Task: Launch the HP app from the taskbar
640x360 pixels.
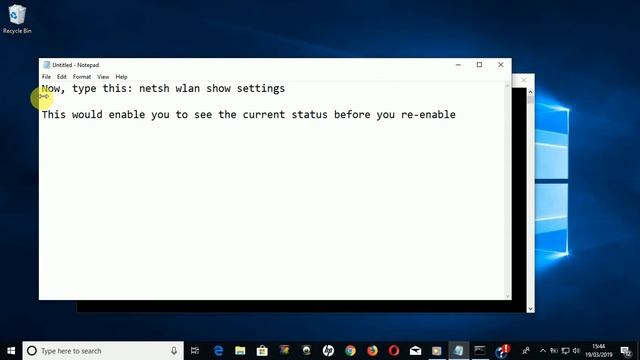Action: [x=328, y=351]
